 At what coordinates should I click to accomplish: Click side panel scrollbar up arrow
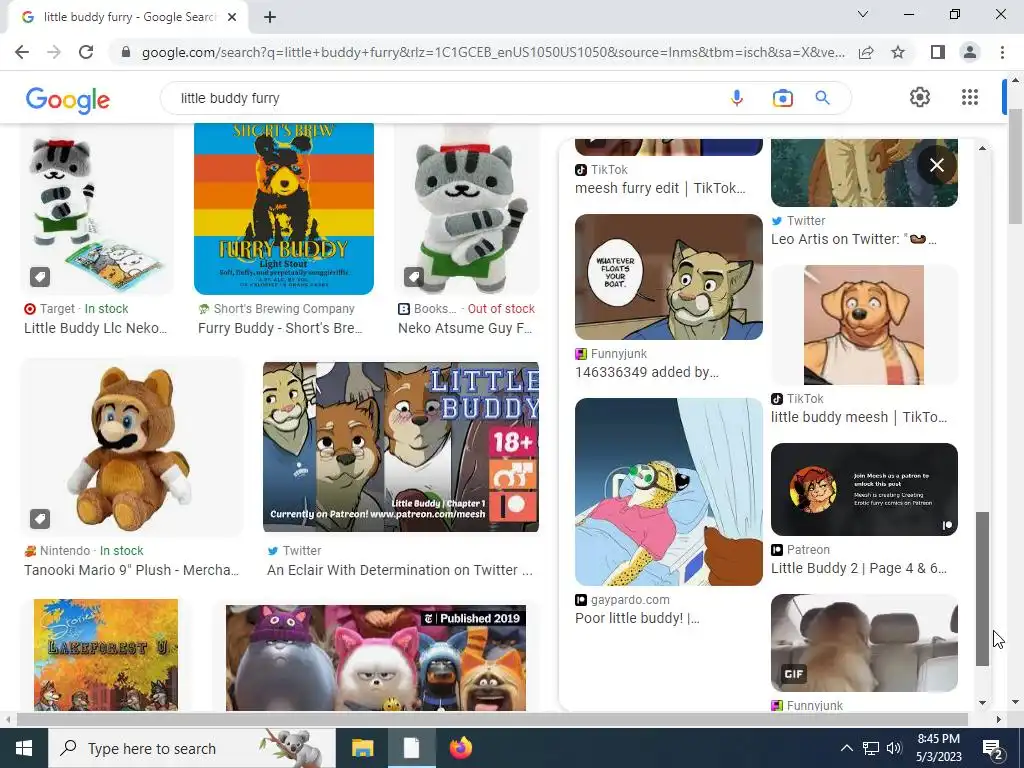(983, 148)
